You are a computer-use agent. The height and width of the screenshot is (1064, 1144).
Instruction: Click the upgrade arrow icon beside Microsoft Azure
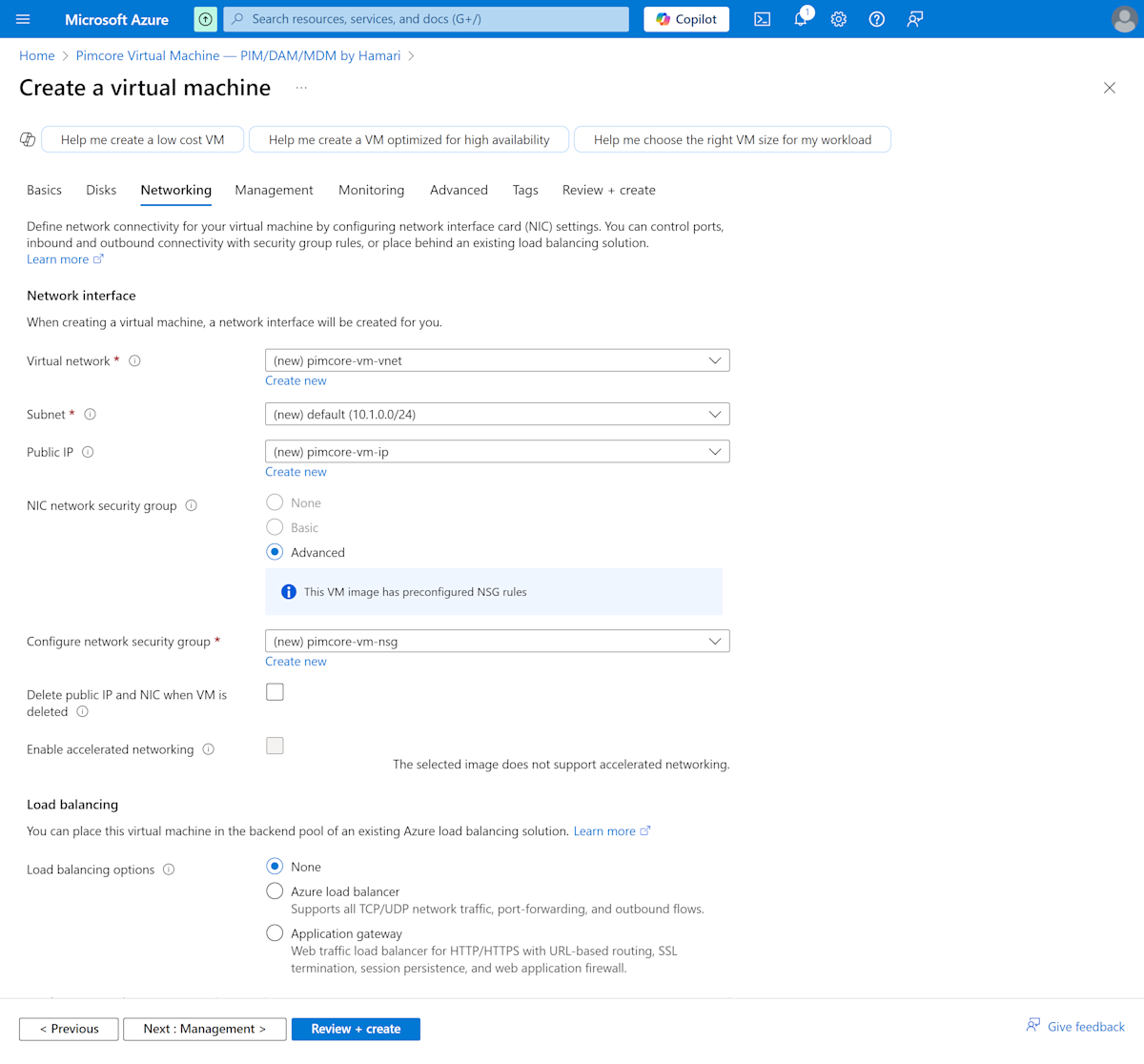click(x=205, y=19)
